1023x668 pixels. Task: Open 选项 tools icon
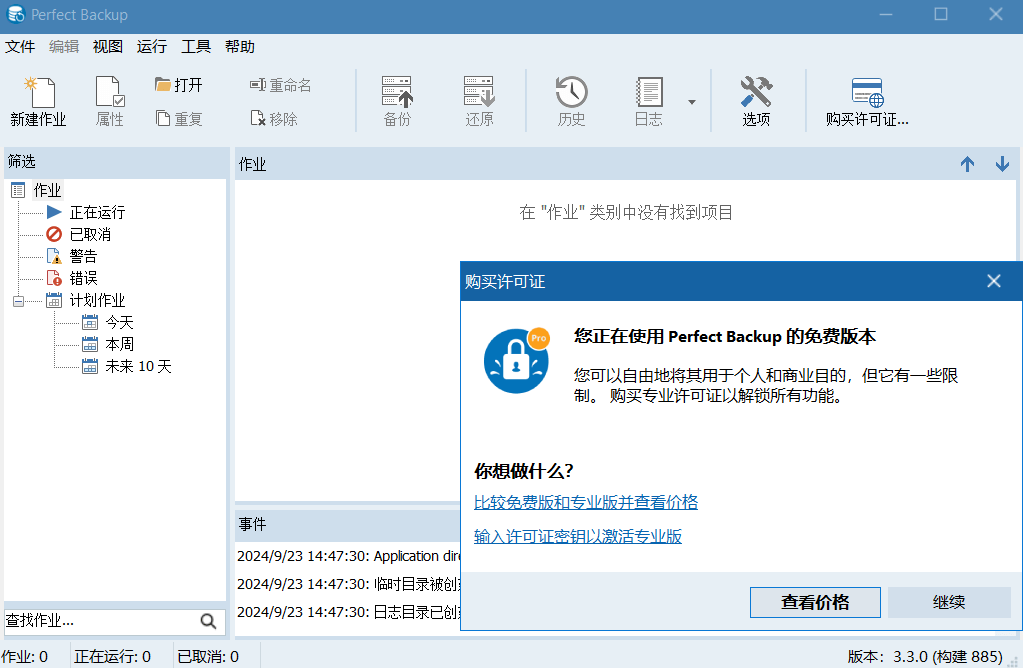pos(756,101)
